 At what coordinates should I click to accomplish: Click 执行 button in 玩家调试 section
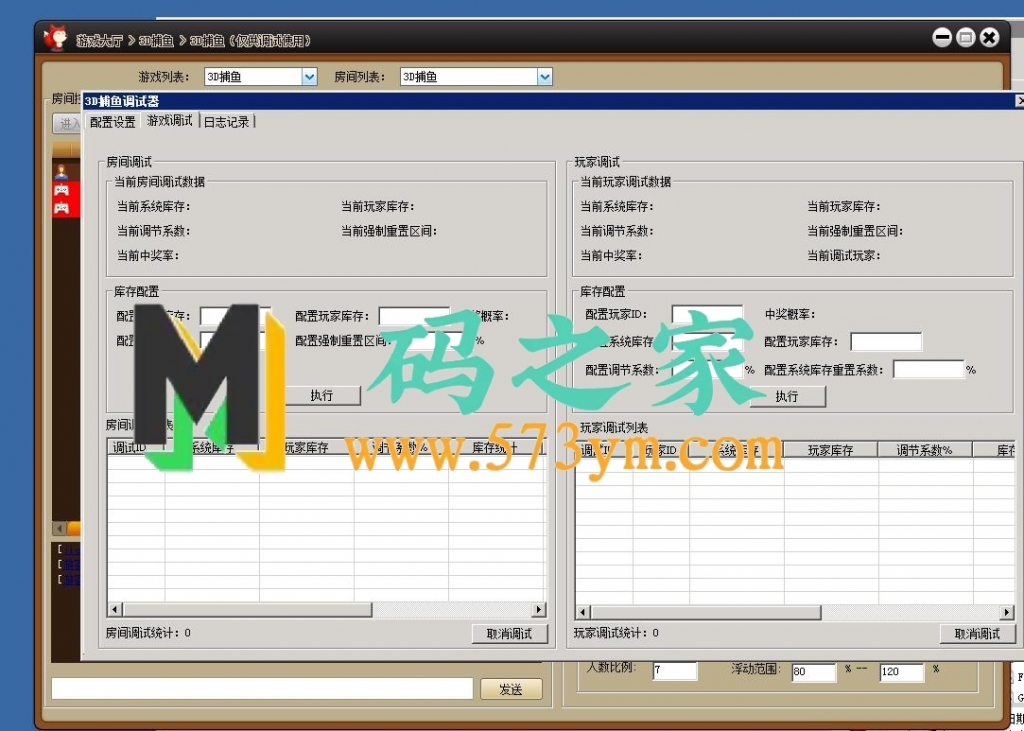[787, 397]
